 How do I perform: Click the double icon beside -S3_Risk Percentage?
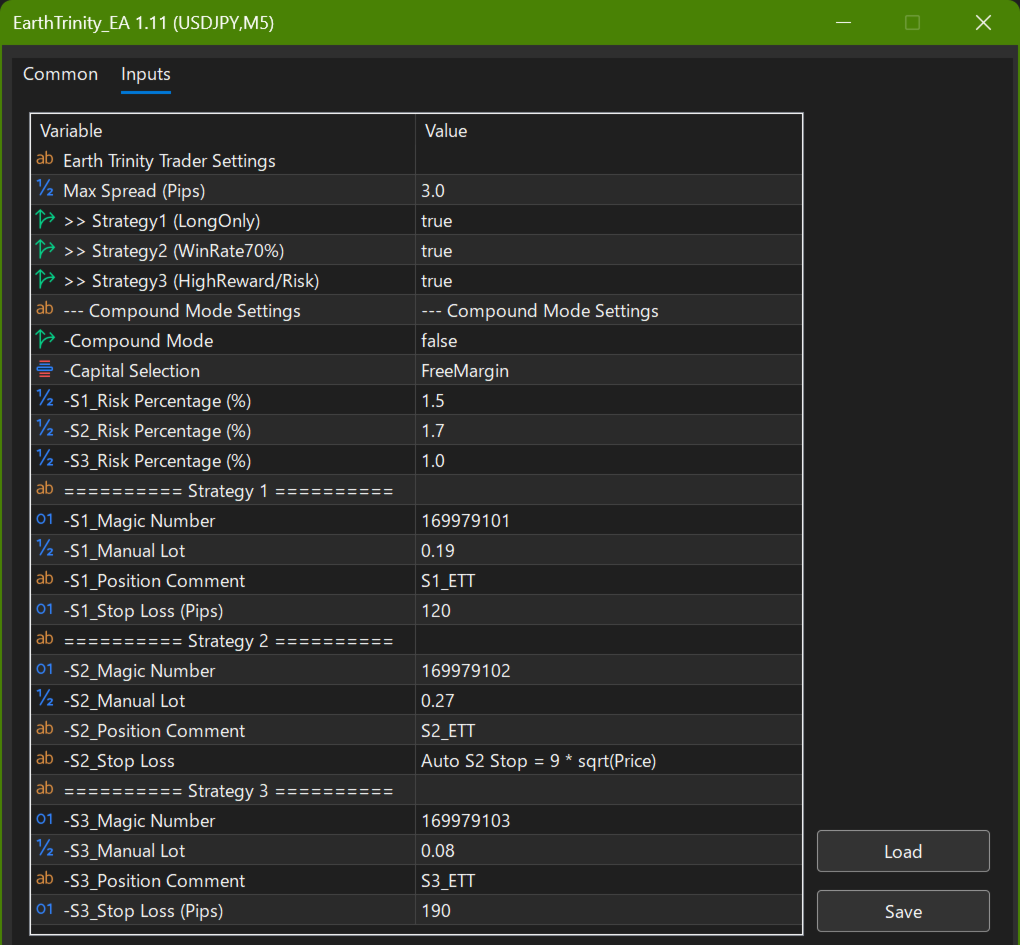(x=45, y=459)
